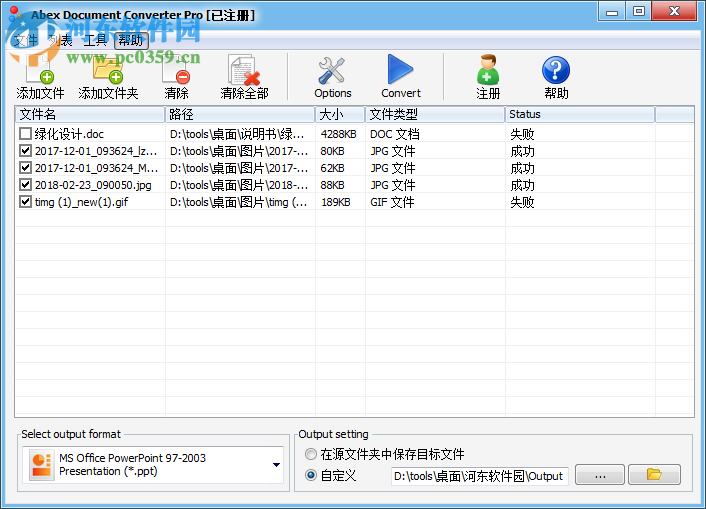Check the 绿化设计.doc checkbox
706x509 pixels.
pyautogui.click(x=25, y=134)
